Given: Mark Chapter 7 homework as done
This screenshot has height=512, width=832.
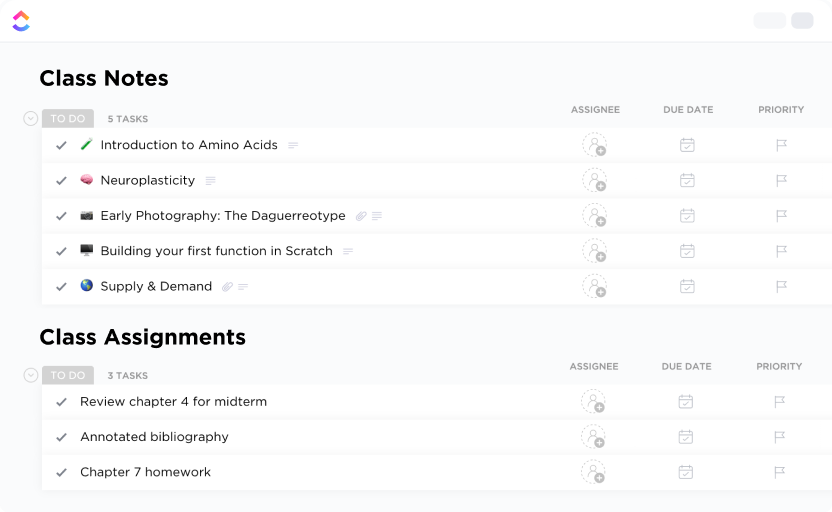Looking at the screenshot, I should (61, 473).
